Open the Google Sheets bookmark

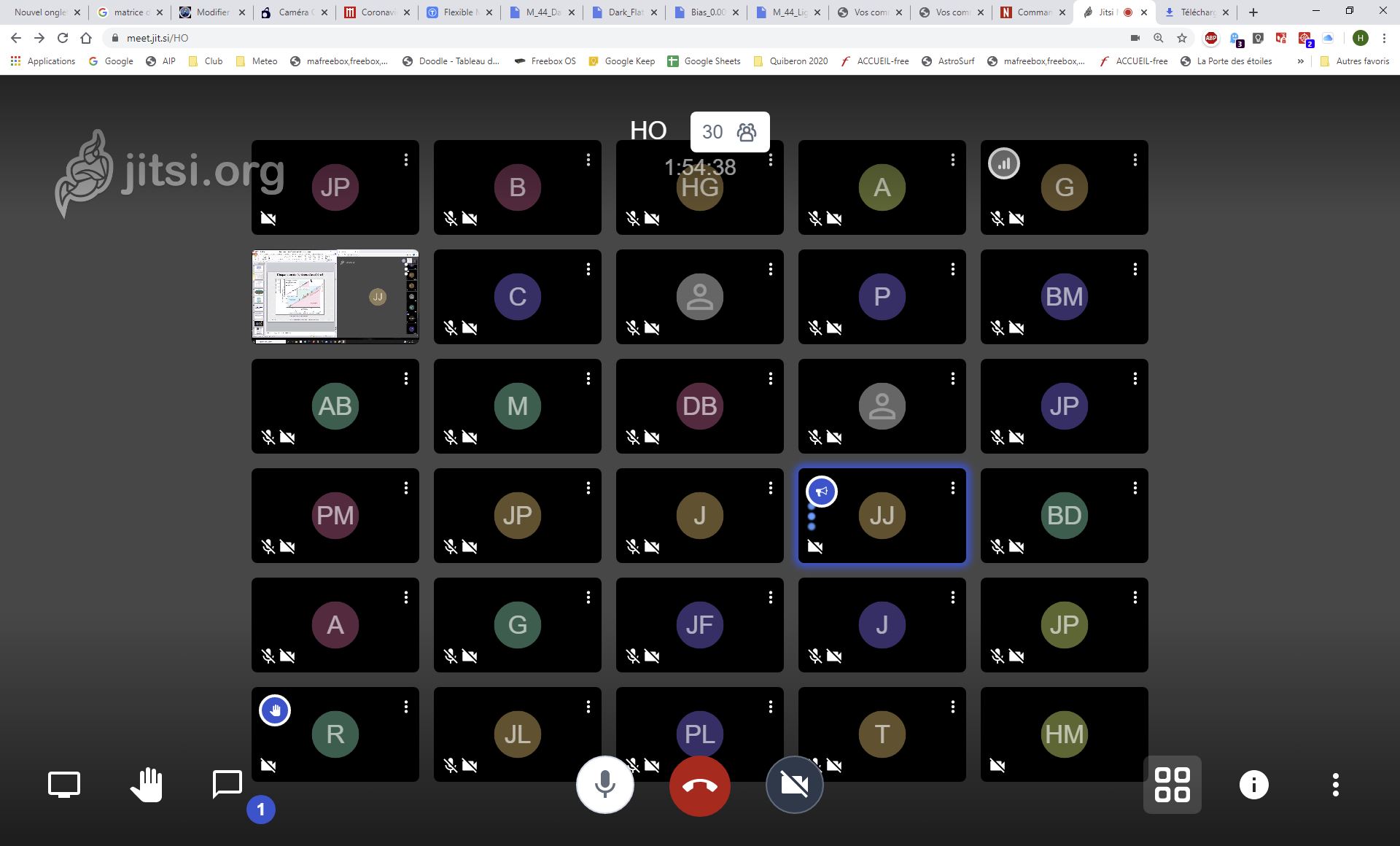coord(704,61)
